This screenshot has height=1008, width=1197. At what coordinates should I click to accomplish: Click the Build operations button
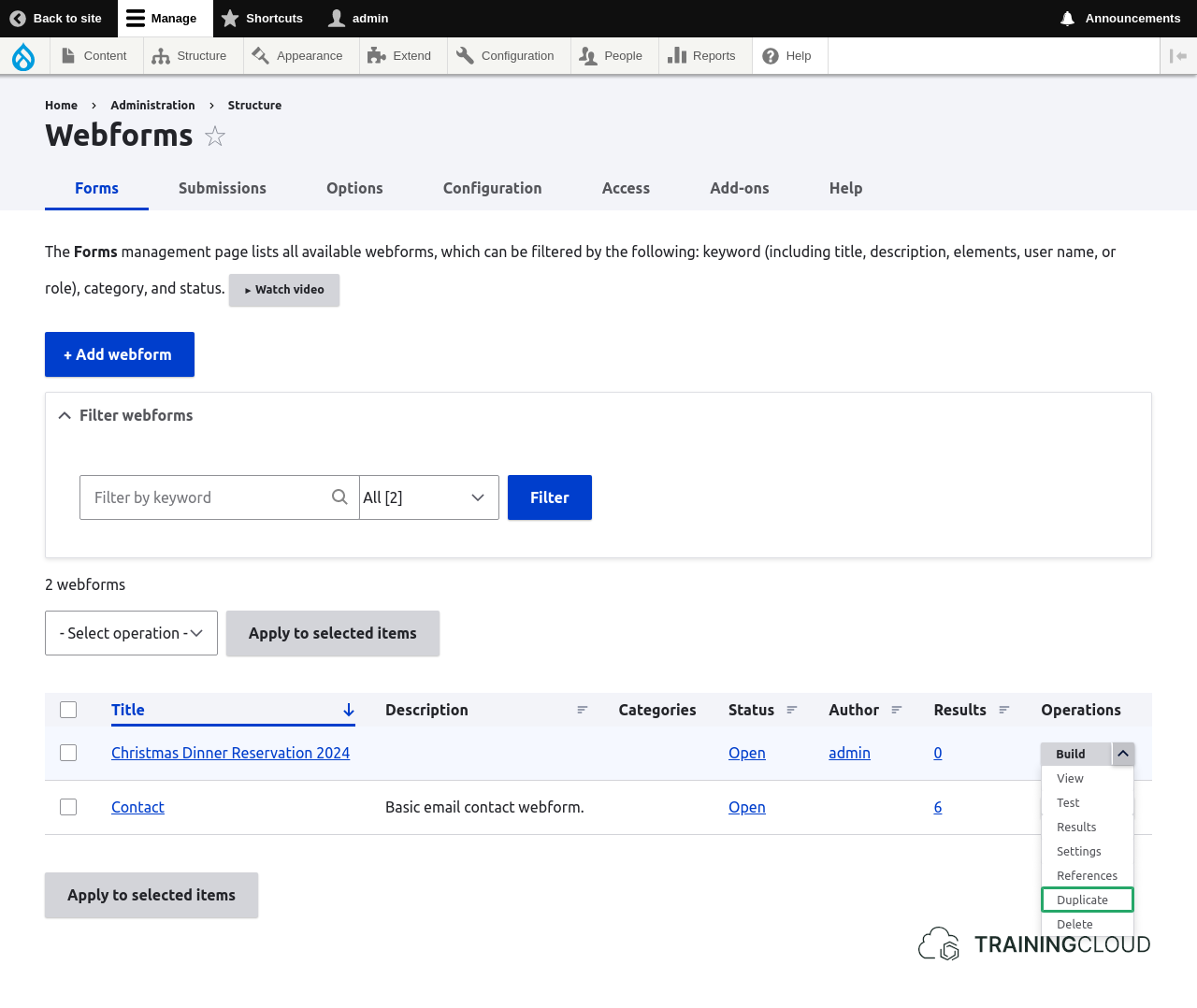tap(1075, 754)
